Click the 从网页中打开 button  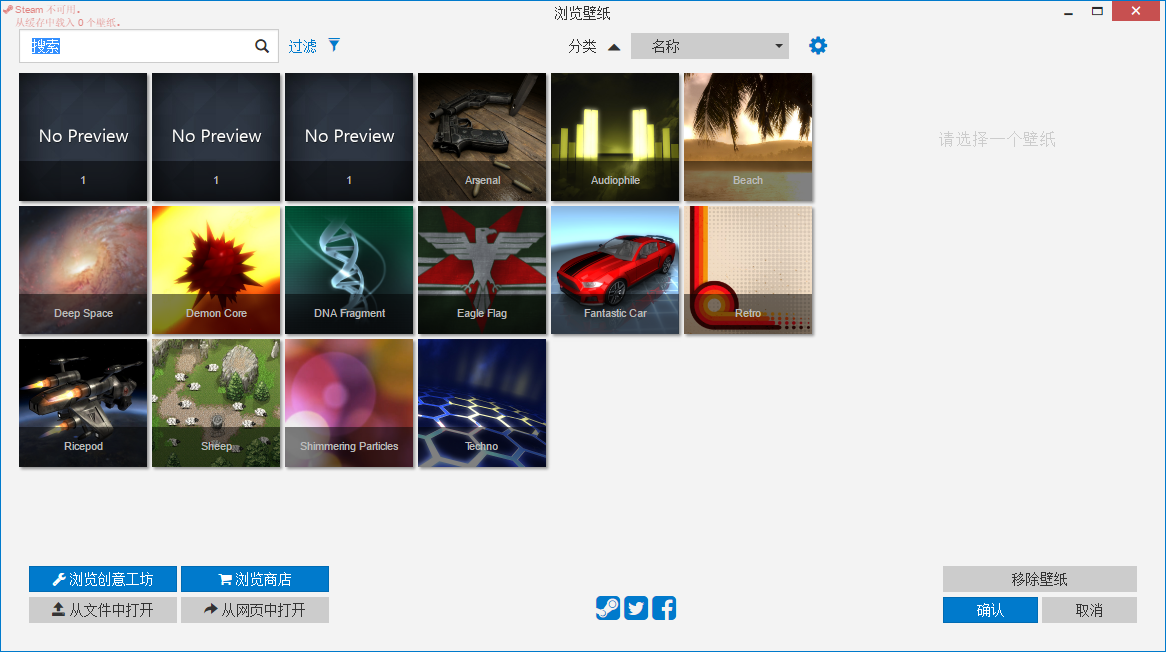pos(255,609)
